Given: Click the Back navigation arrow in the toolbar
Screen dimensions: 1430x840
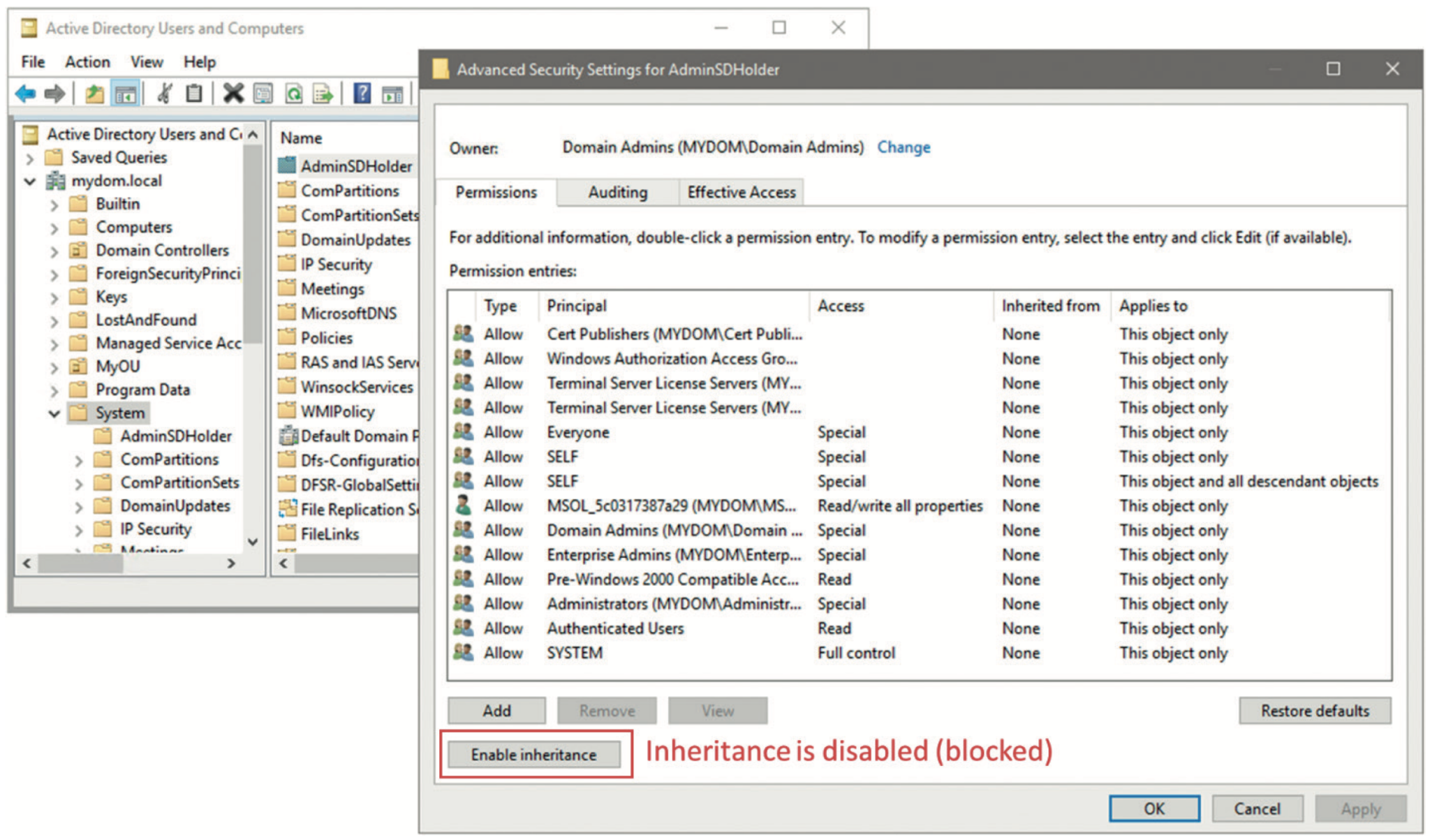Looking at the screenshot, I should pos(27,93).
